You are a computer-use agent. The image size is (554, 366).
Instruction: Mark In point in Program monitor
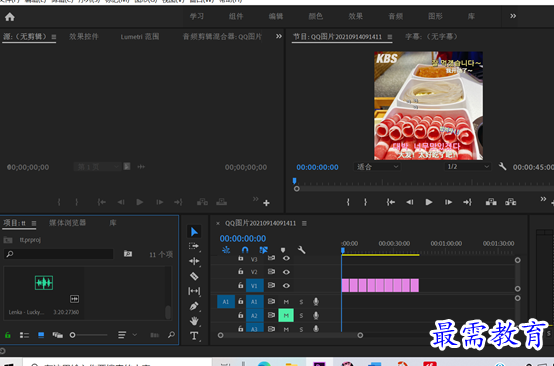click(x=348, y=202)
